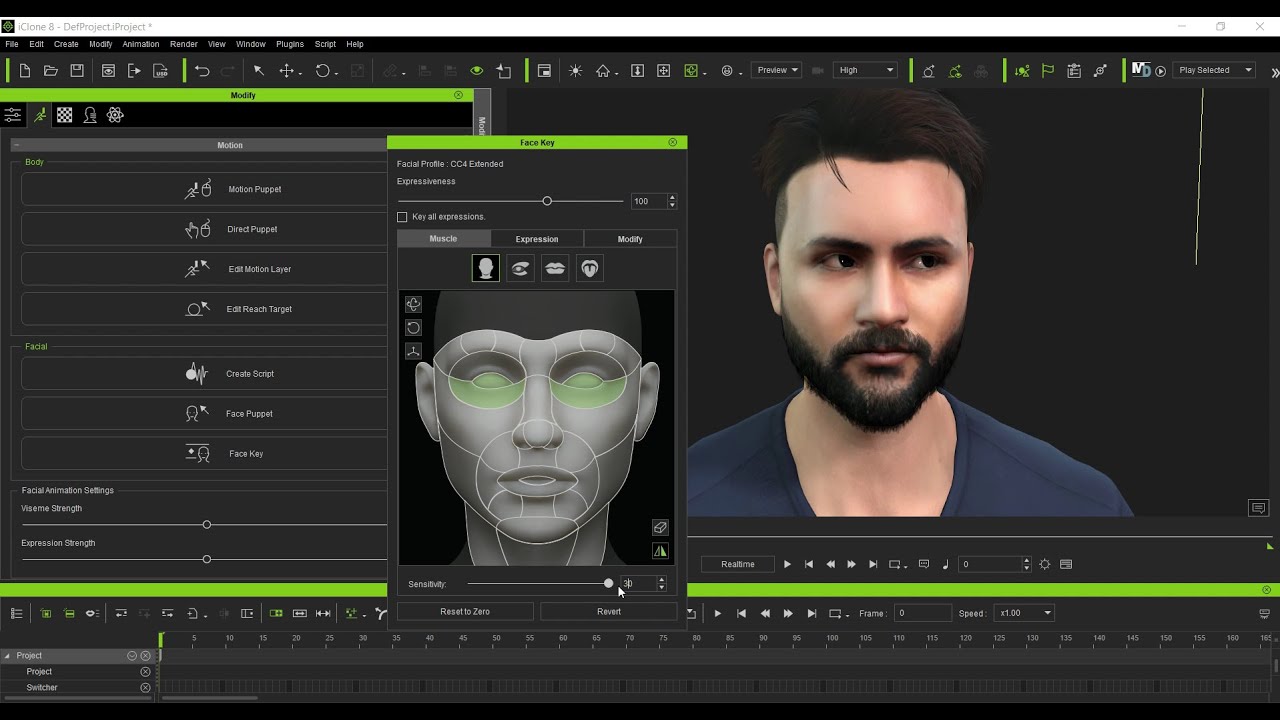
Task: Open the checkerboard Texture tab icon
Action: (x=64, y=115)
